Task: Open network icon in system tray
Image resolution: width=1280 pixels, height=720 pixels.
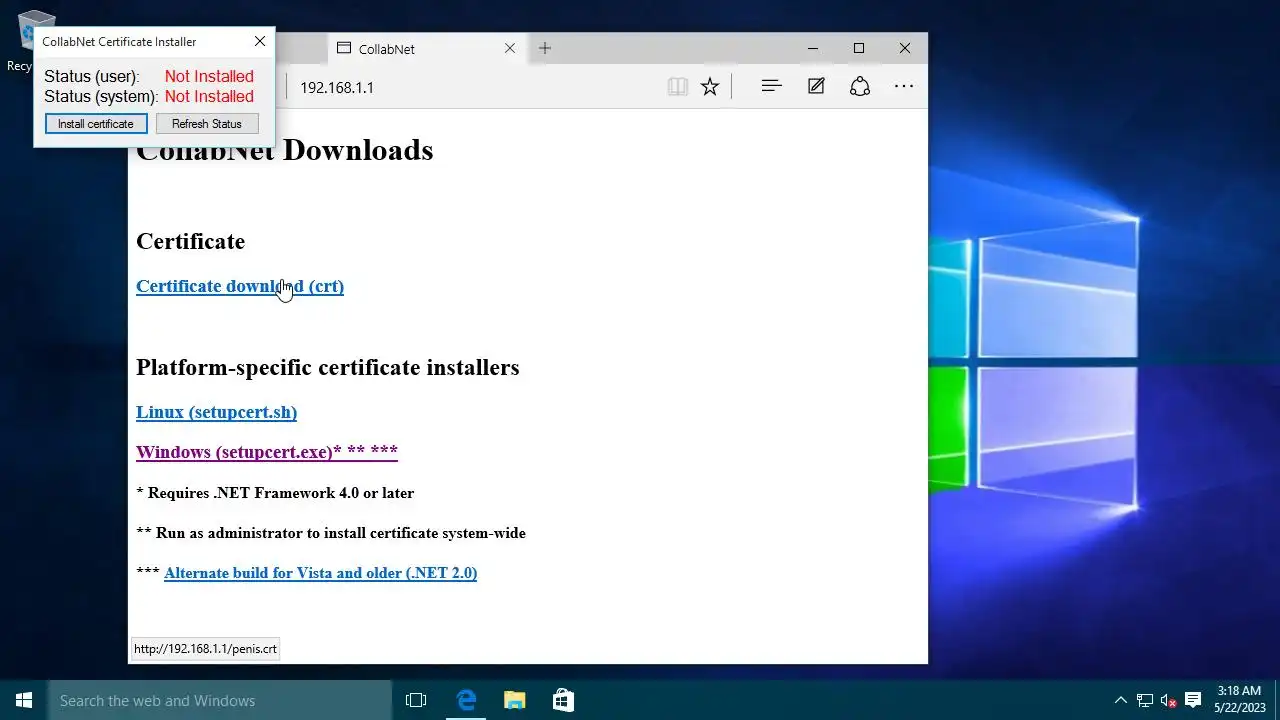Action: [x=1144, y=700]
